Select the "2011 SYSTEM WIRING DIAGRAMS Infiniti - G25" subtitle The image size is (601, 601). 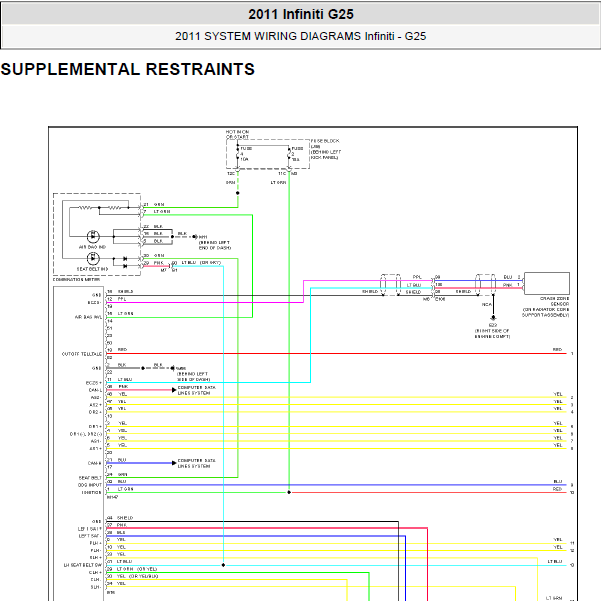pos(300,36)
